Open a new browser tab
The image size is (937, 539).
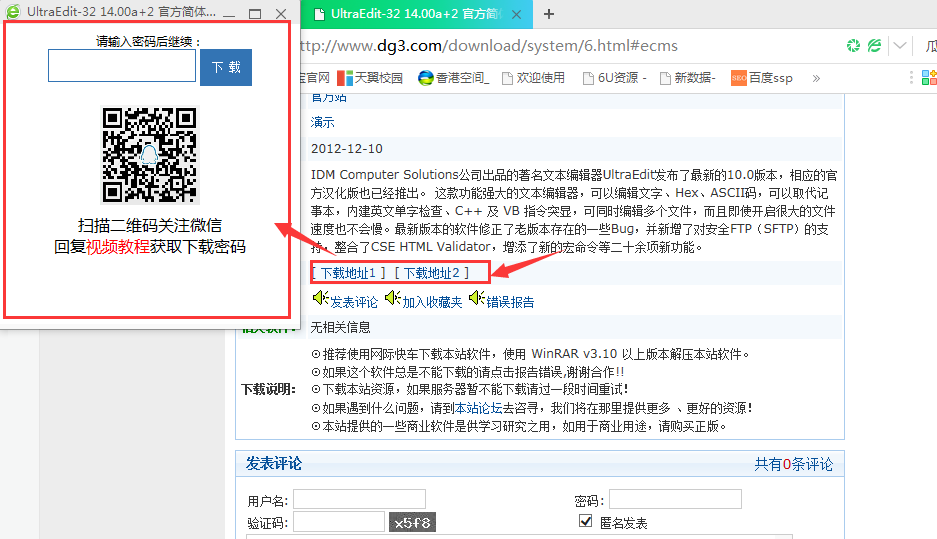tap(549, 14)
